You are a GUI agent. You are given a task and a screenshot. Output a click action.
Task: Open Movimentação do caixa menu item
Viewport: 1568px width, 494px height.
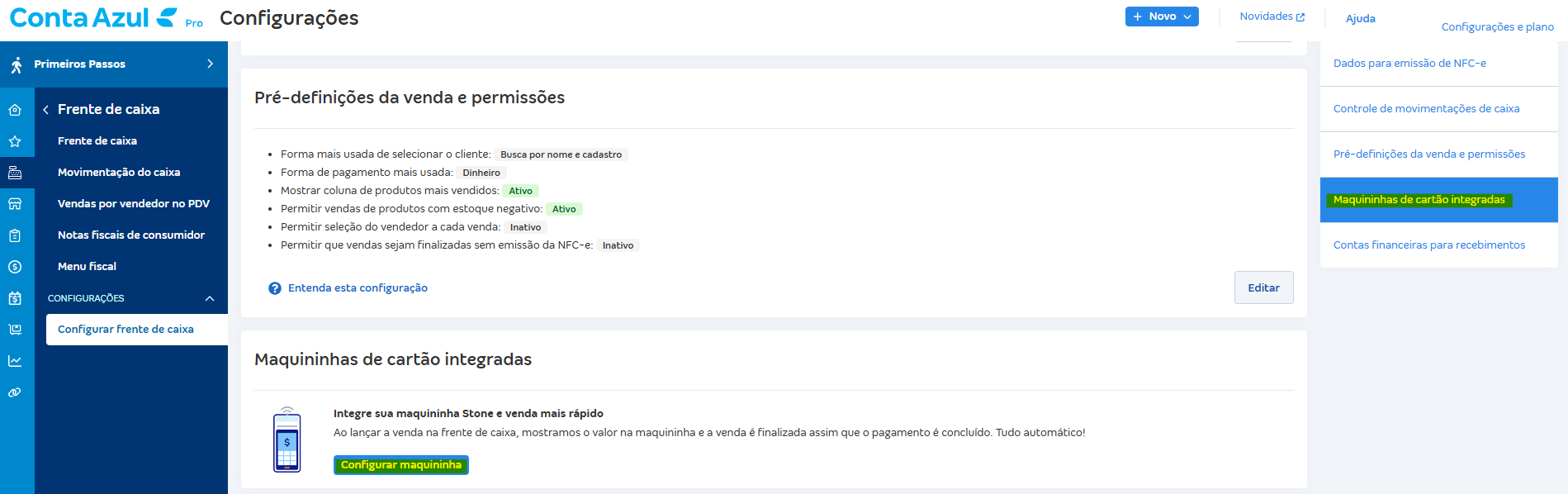click(x=119, y=173)
